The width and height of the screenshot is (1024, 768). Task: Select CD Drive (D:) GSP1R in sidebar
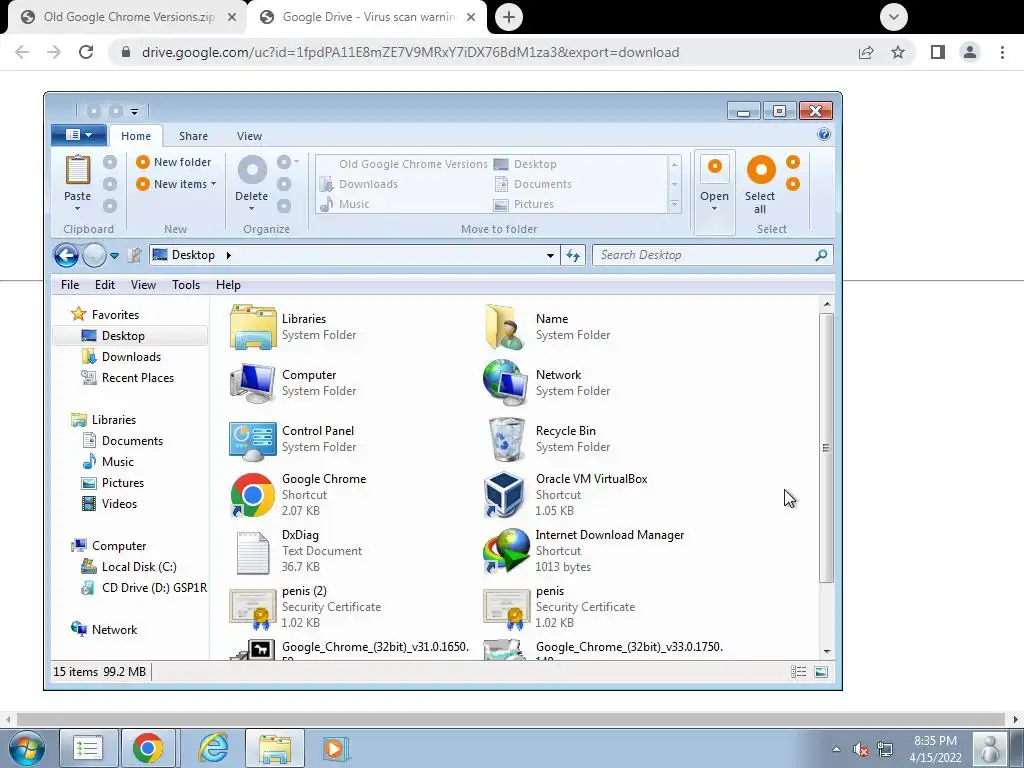(153, 588)
